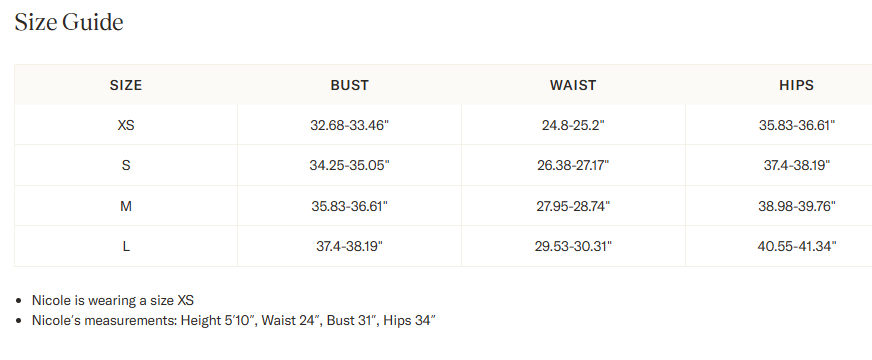
Task: Select the HIPS column header
Action: [x=796, y=85]
